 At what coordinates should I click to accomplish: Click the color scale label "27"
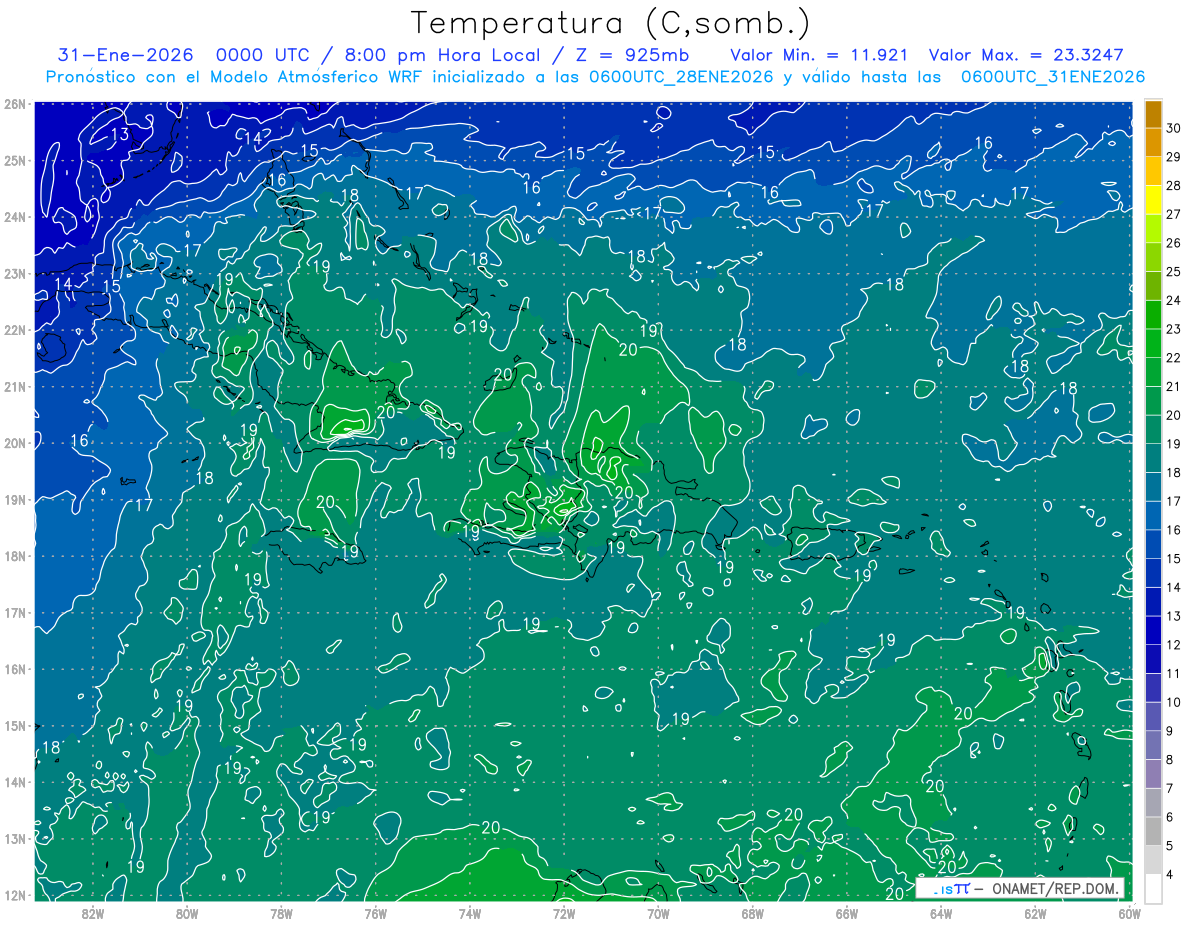(1174, 214)
